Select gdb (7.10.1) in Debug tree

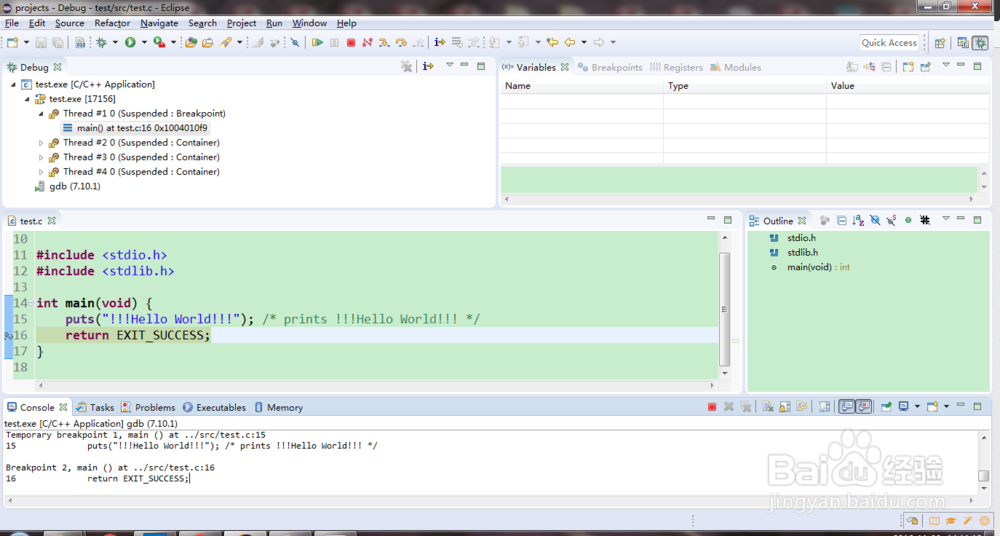click(68, 186)
